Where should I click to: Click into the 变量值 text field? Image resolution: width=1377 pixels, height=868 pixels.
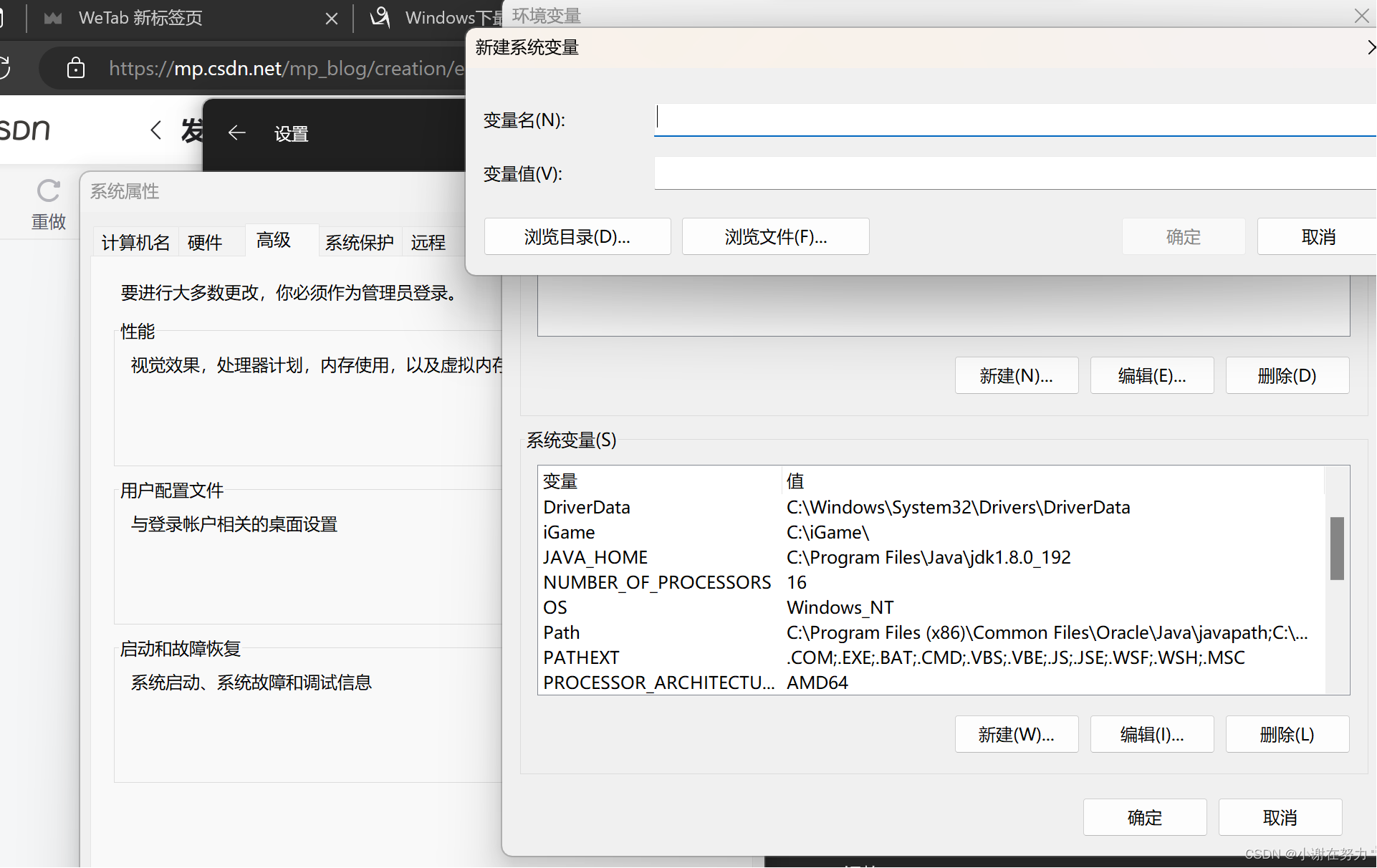click(1014, 173)
